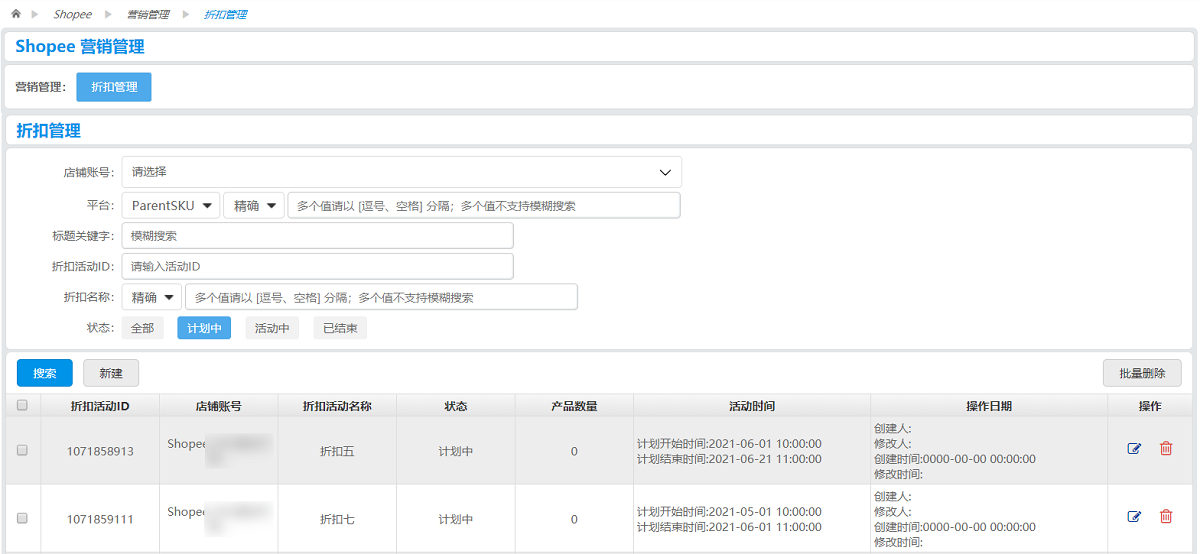Focus the 折扣活动ID input field
This screenshot has width=1200, height=554.
(318, 266)
